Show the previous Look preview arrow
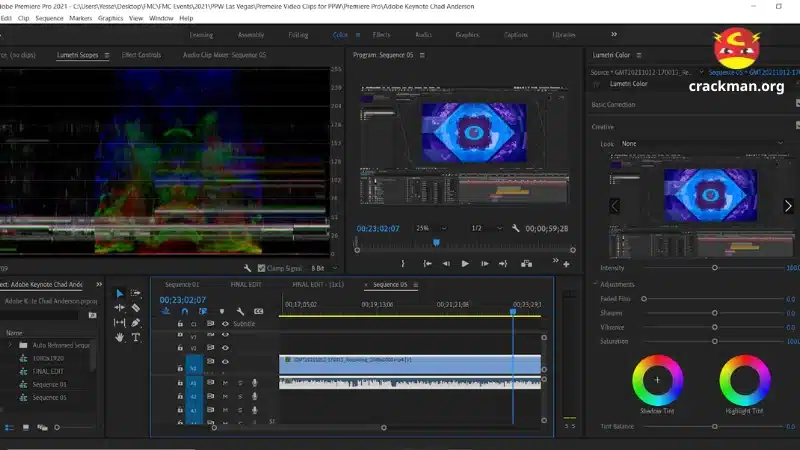The image size is (800, 450). [615, 206]
